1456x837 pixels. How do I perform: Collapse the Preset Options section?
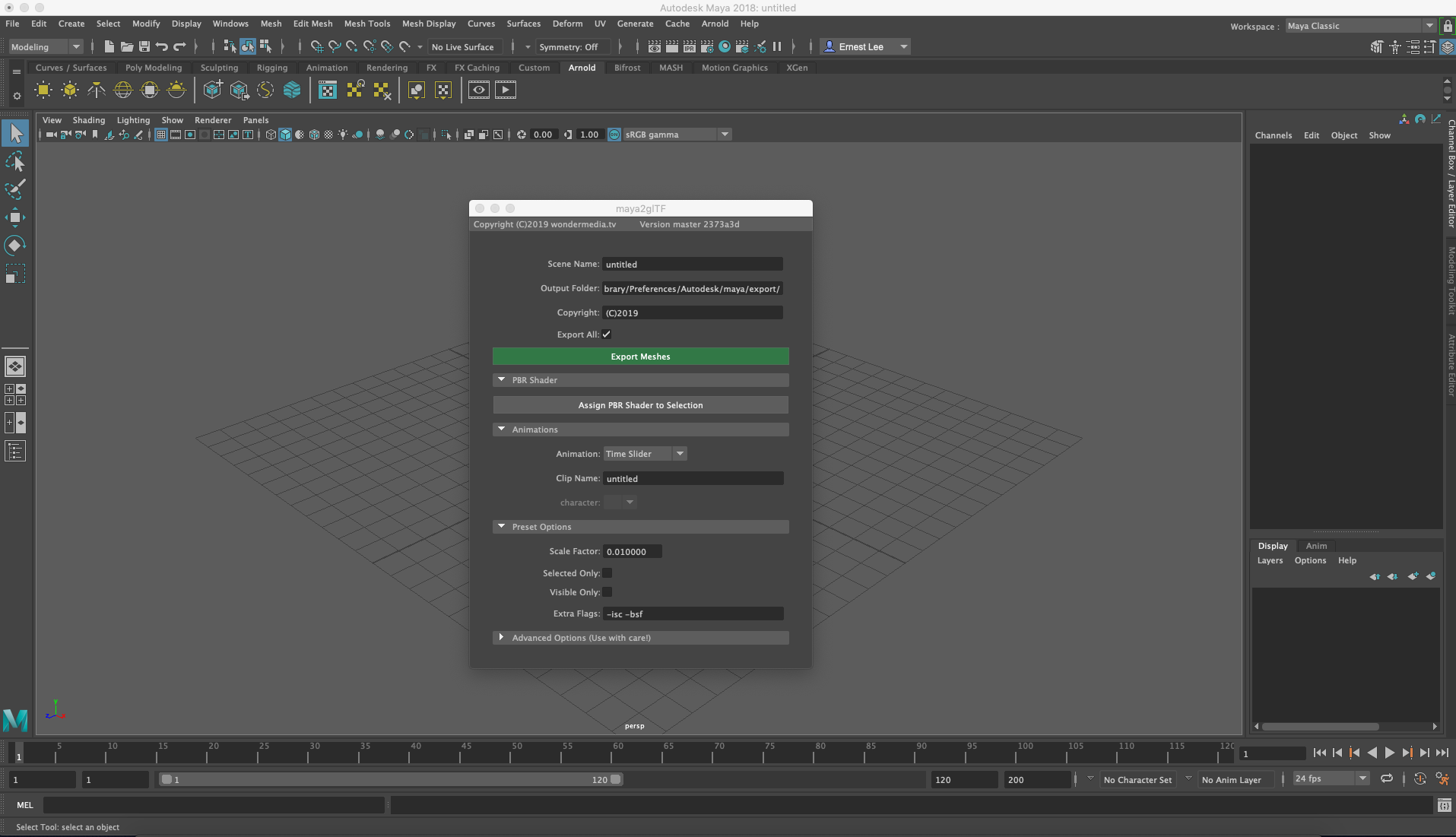point(502,526)
